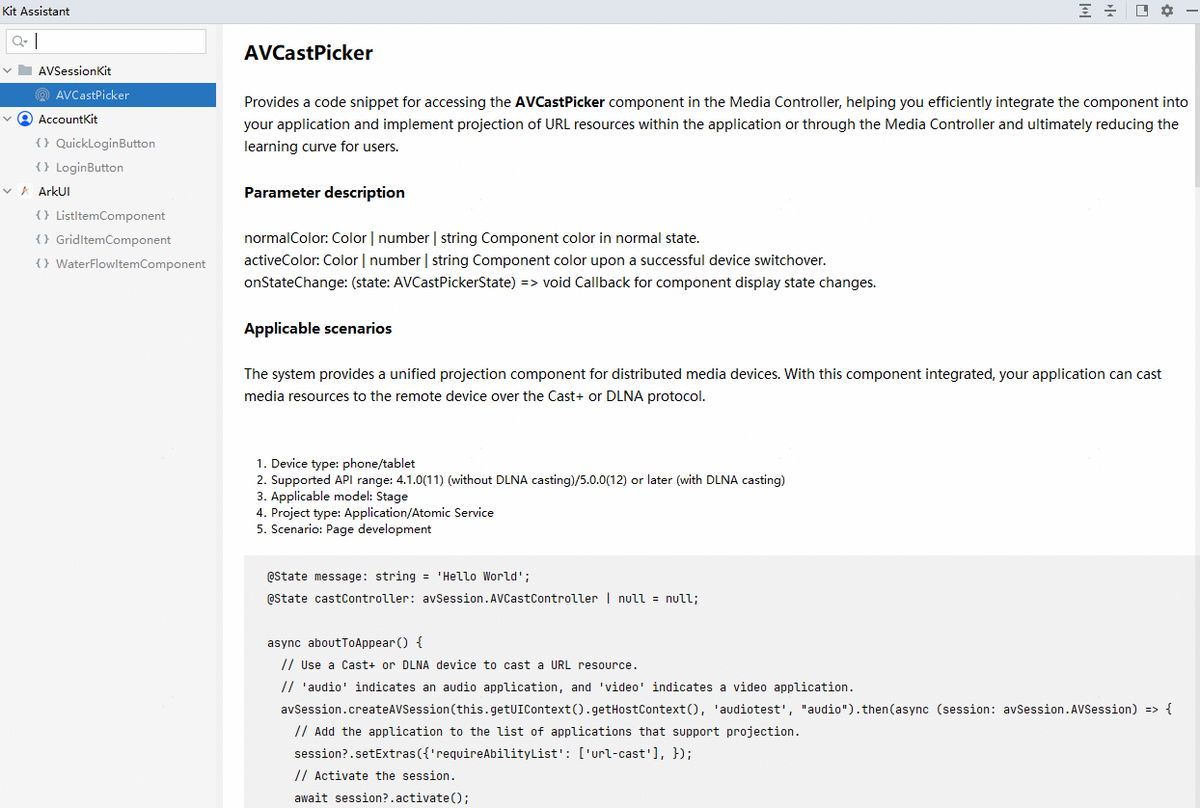This screenshot has height=808, width=1200.
Task: Collapse the ArkUI tree node
Action: 8,191
